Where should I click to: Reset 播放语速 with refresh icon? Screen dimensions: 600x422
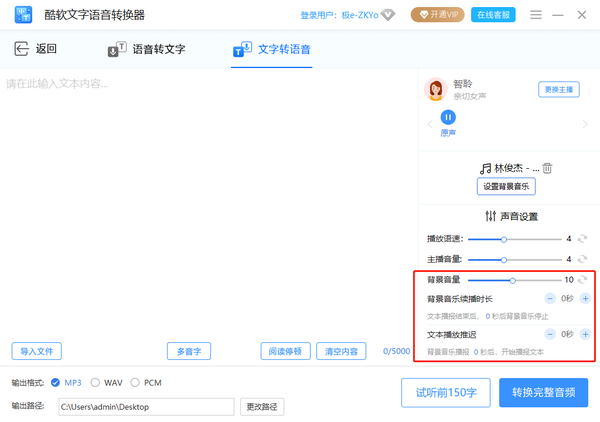(x=582, y=239)
